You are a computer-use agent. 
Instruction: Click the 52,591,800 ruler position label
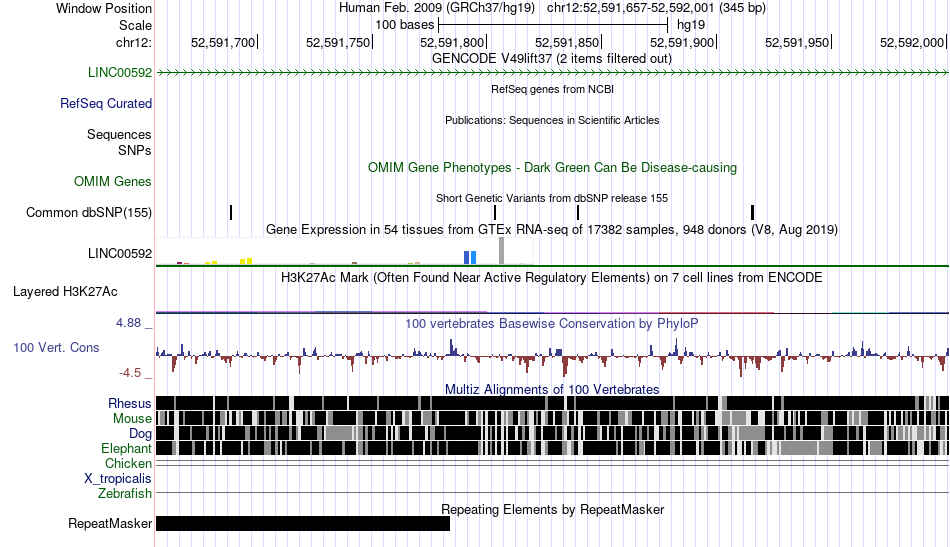point(452,42)
